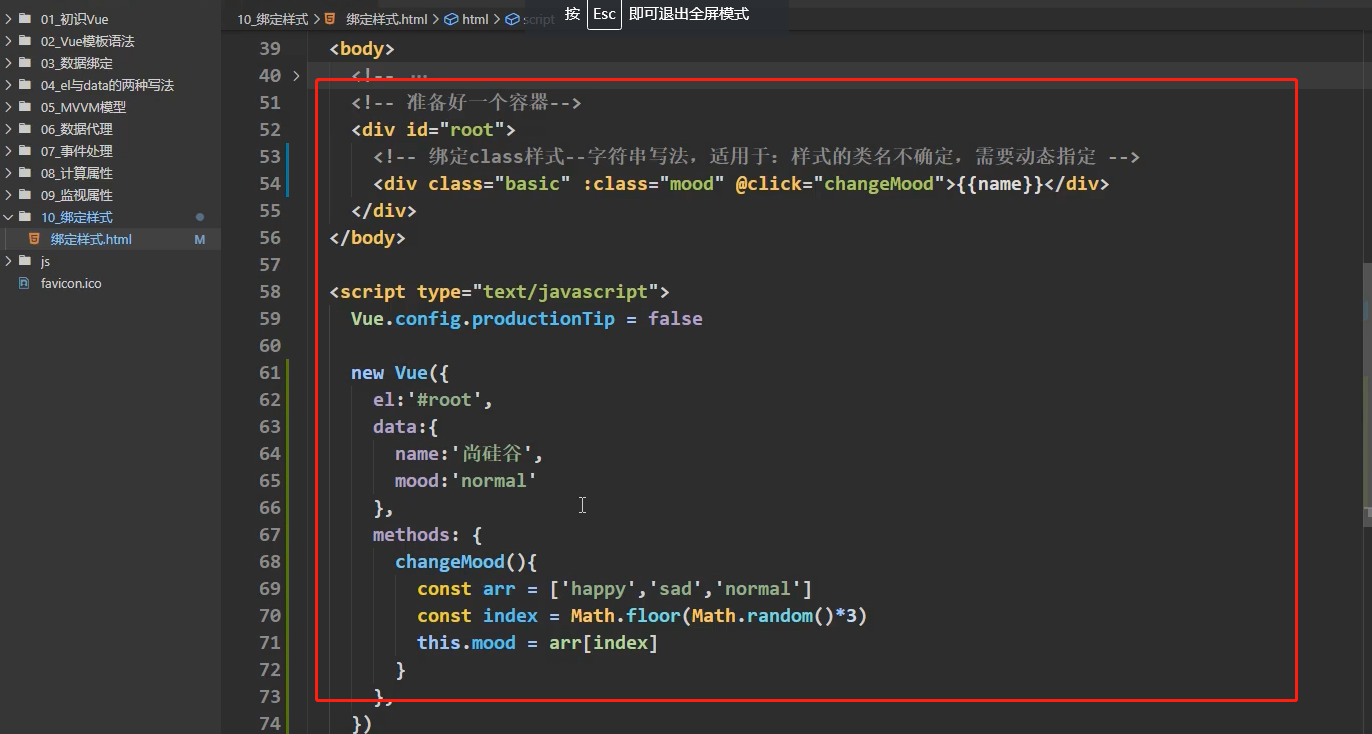Viewport: 1372px width, 734px height.
Task: Collapse the 10_绑定样式 folder chevron
Action: pyautogui.click(x=9, y=217)
